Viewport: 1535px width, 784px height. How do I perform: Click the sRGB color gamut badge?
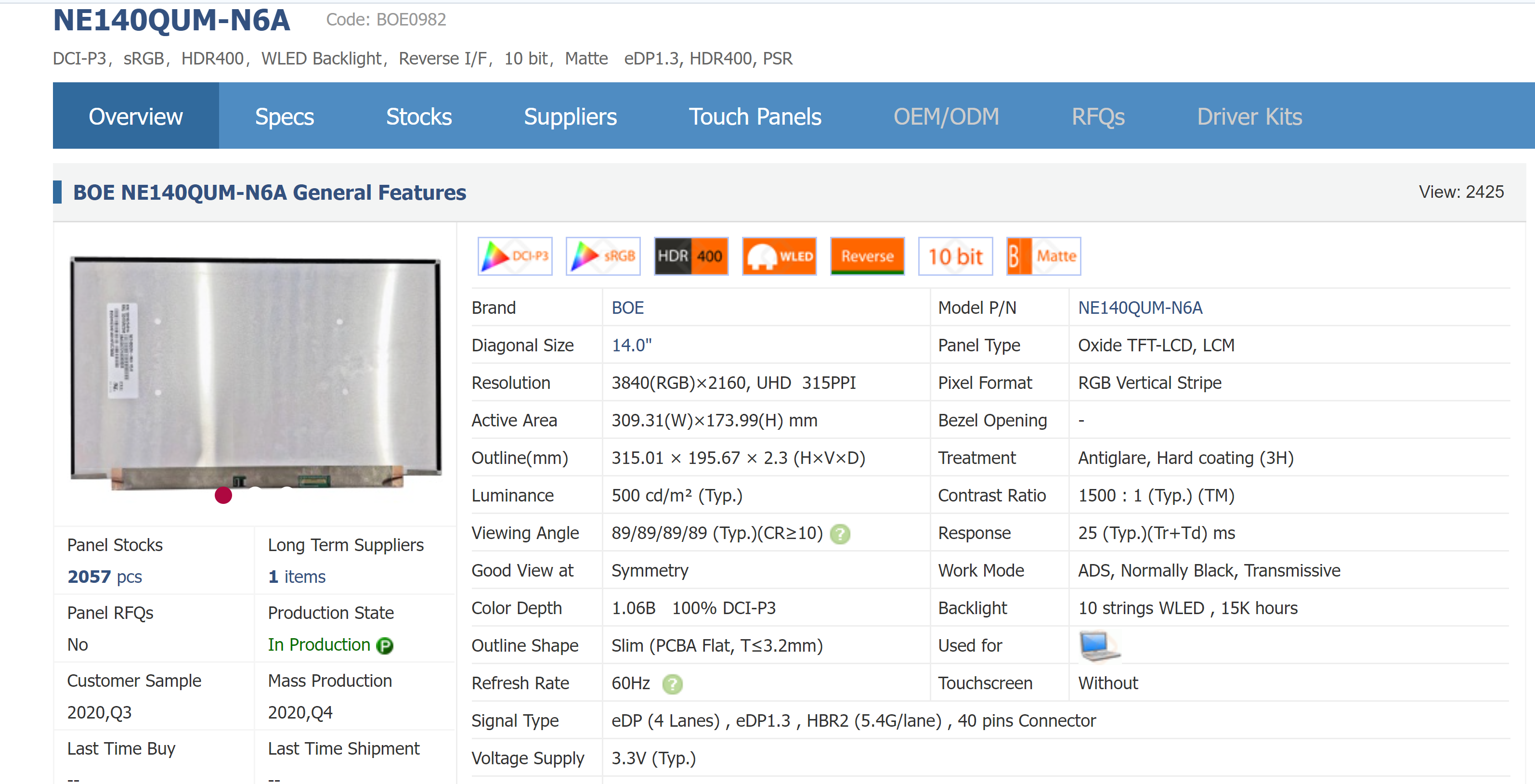602,256
